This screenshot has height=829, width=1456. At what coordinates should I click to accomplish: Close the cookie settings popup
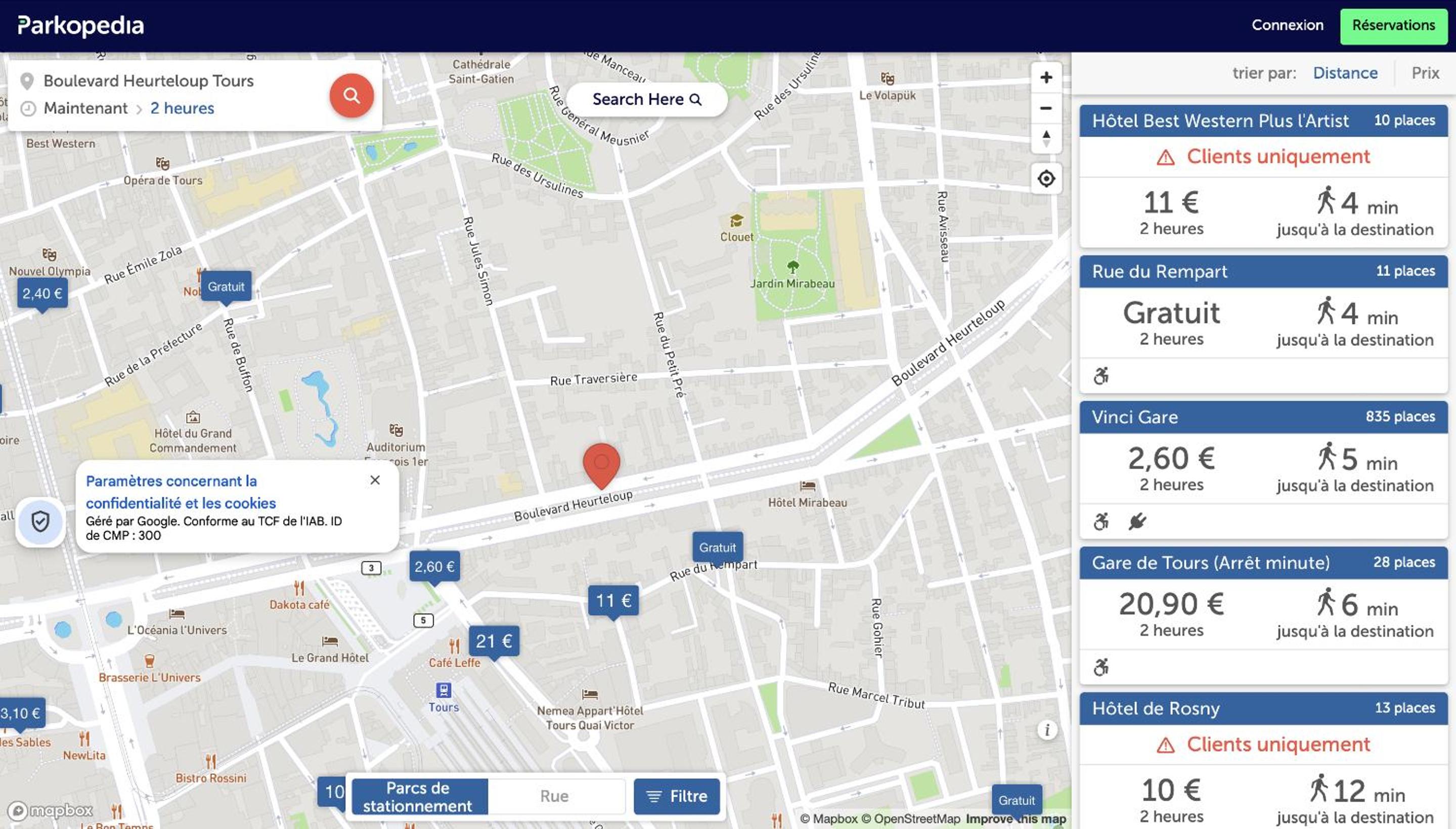375,480
